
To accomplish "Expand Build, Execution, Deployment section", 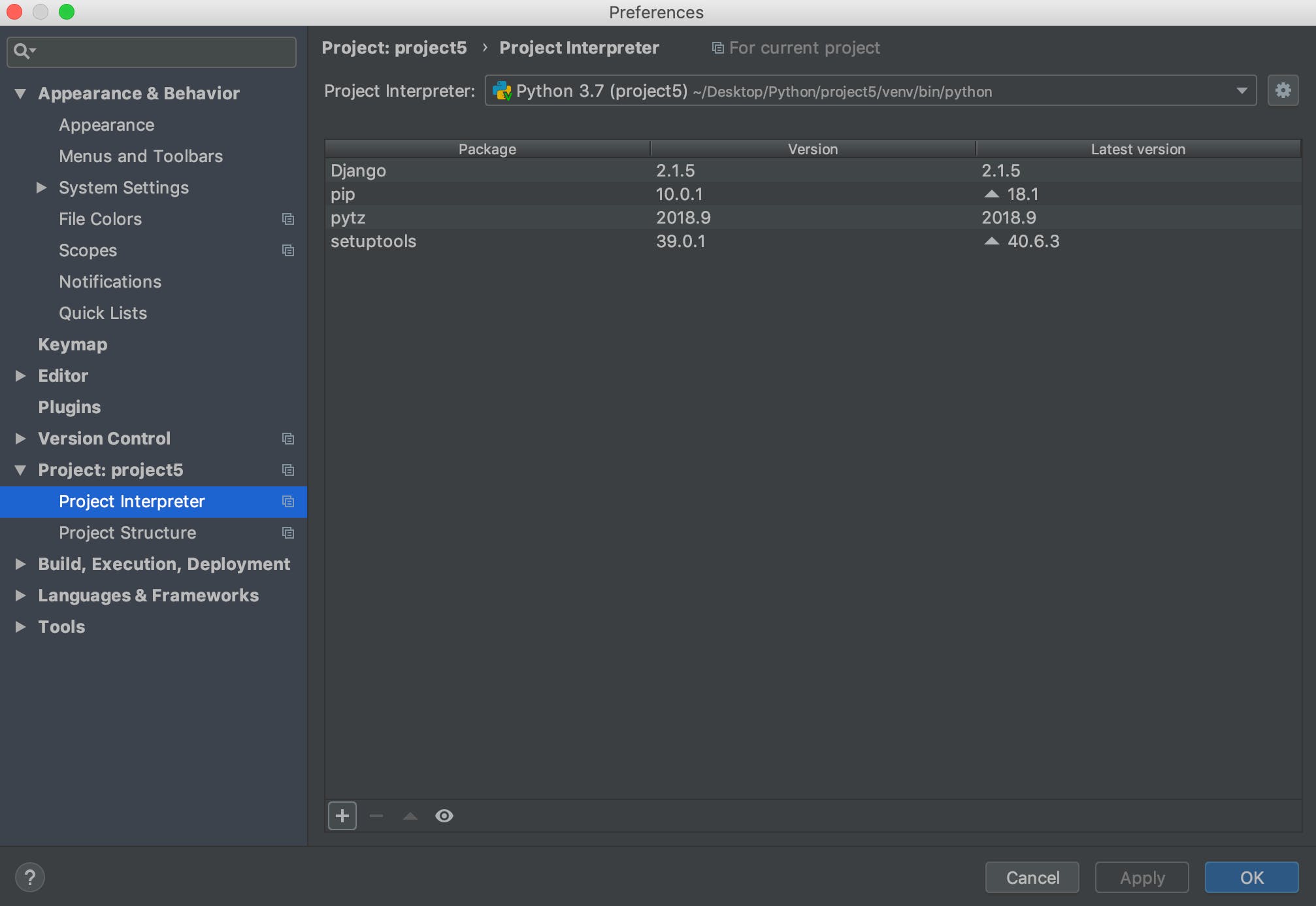I will [x=20, y=564].
